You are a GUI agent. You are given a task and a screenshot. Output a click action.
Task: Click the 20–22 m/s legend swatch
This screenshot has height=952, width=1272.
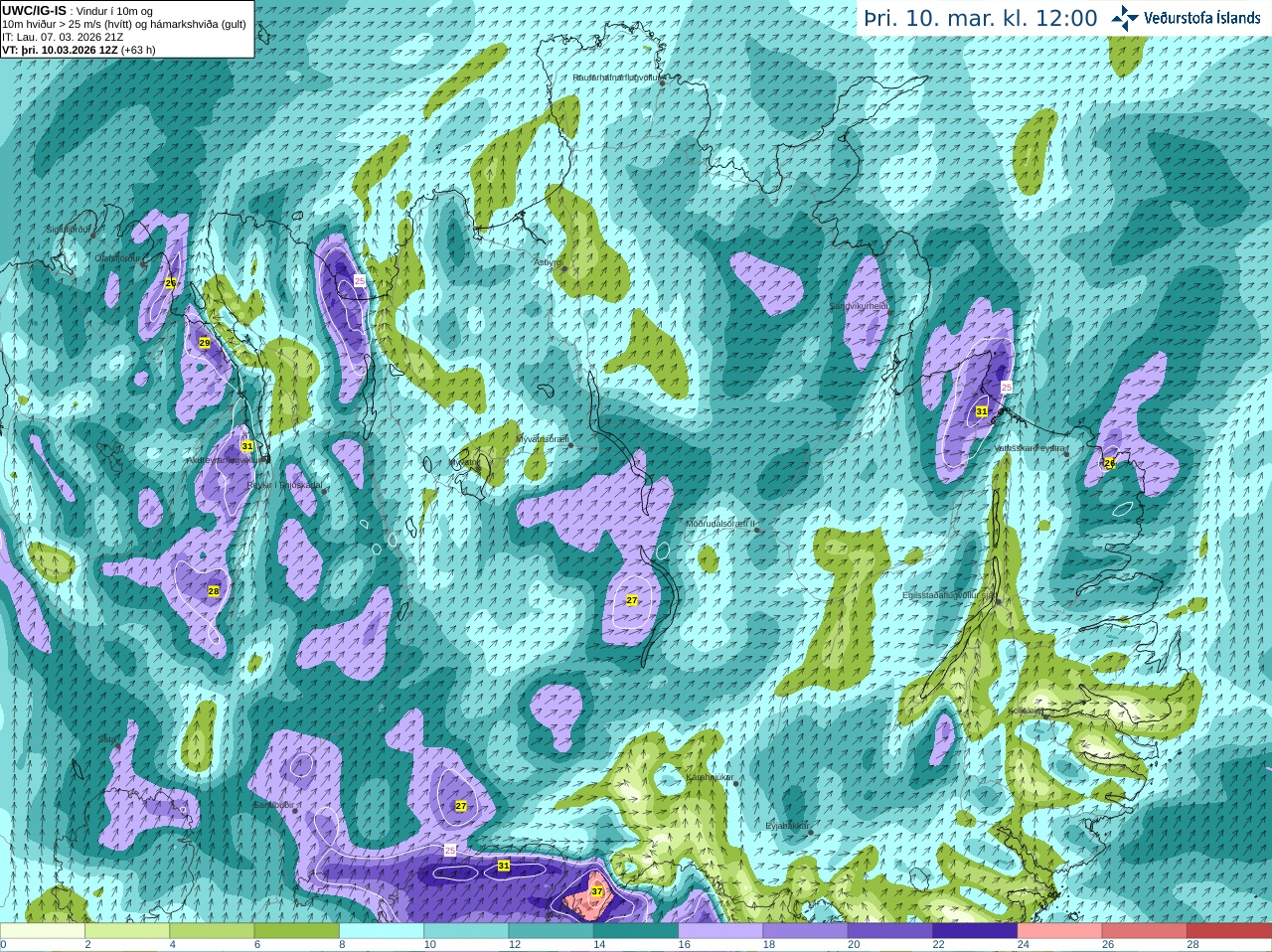pyautogui.click(x=890, y=931)
